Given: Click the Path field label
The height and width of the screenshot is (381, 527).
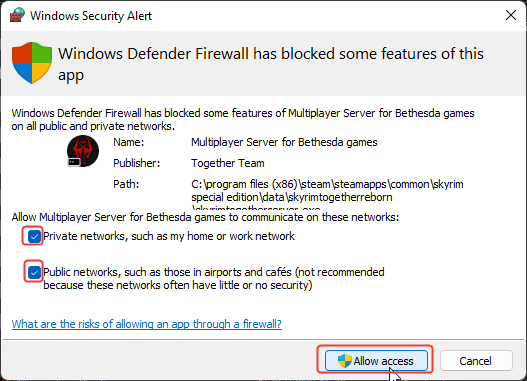Looking at the screenshot, I should [126, 184].
